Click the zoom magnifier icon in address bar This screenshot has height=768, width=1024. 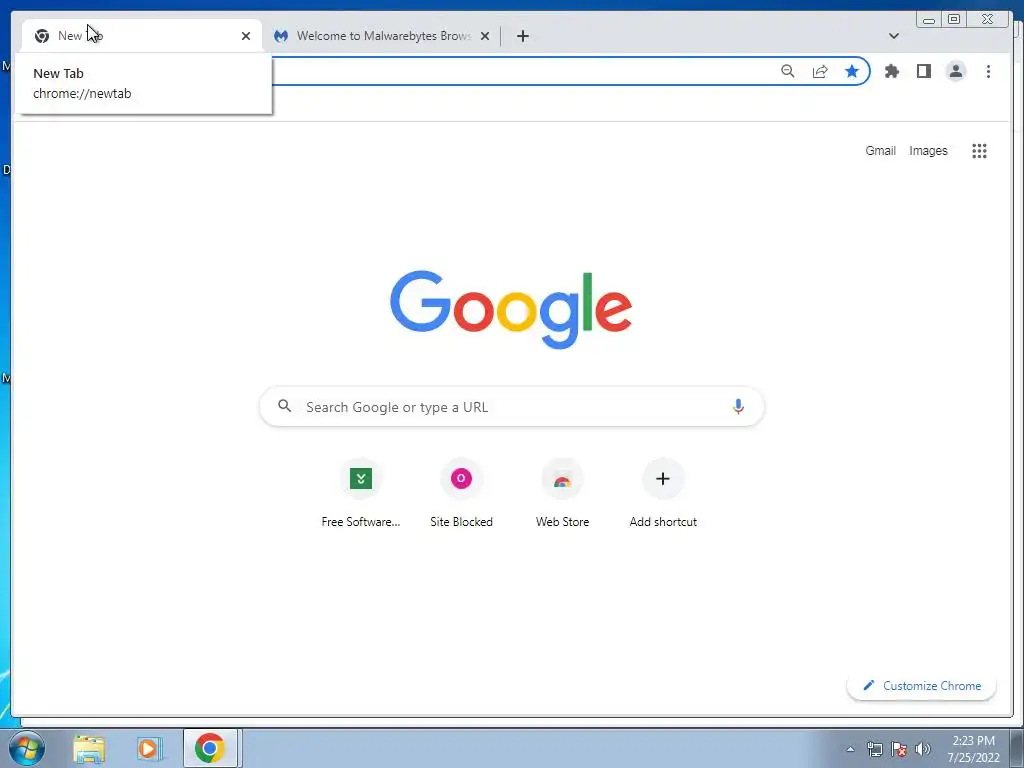pos(788,71)
